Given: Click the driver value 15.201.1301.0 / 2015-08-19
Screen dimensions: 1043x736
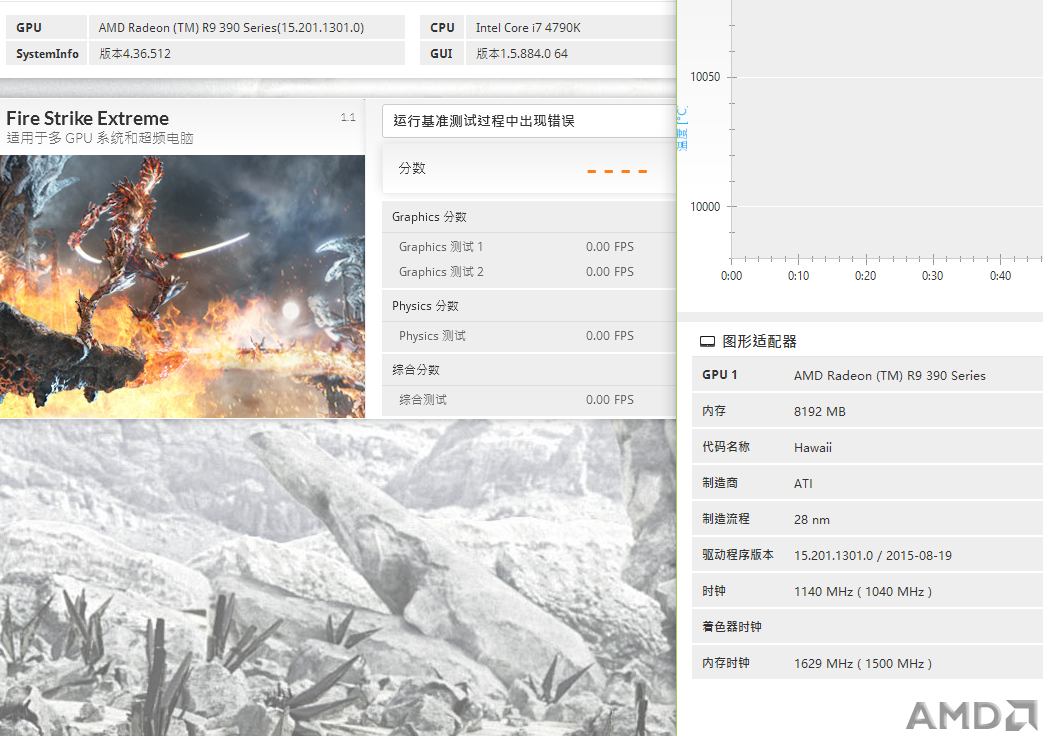Looking at the screenshot, I should pos(873,556).
